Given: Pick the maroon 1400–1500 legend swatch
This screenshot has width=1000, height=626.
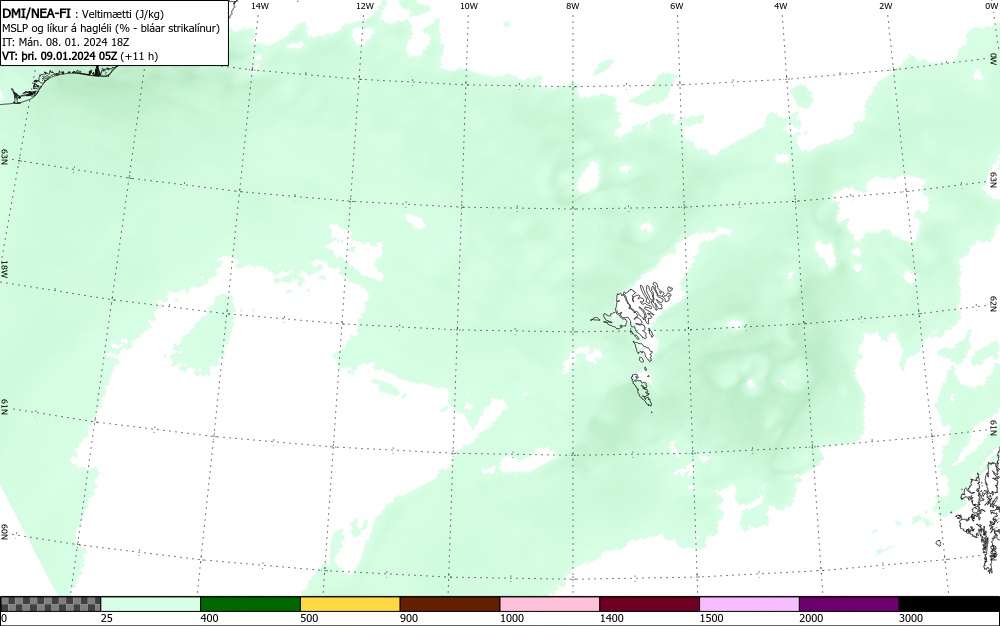Looking at the screenshot, I should pos(649,604).
